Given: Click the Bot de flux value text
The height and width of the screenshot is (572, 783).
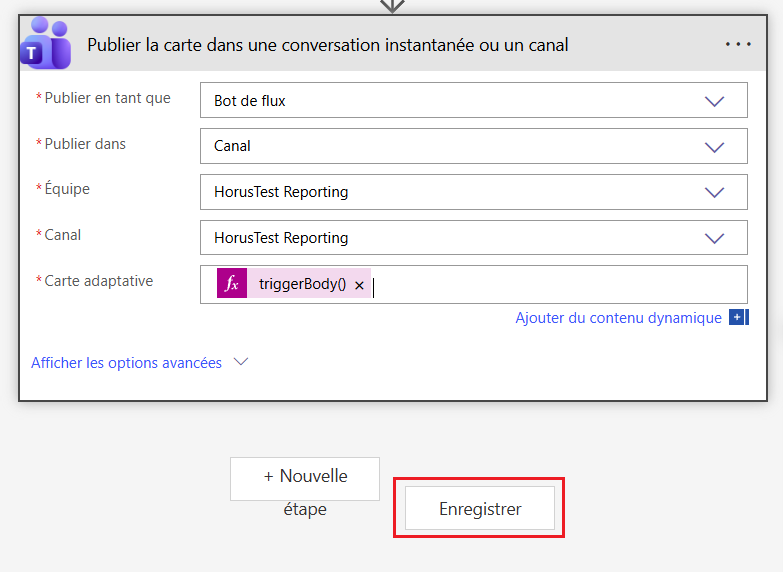Looking at the screenshot, I should (x=250, y=100).
